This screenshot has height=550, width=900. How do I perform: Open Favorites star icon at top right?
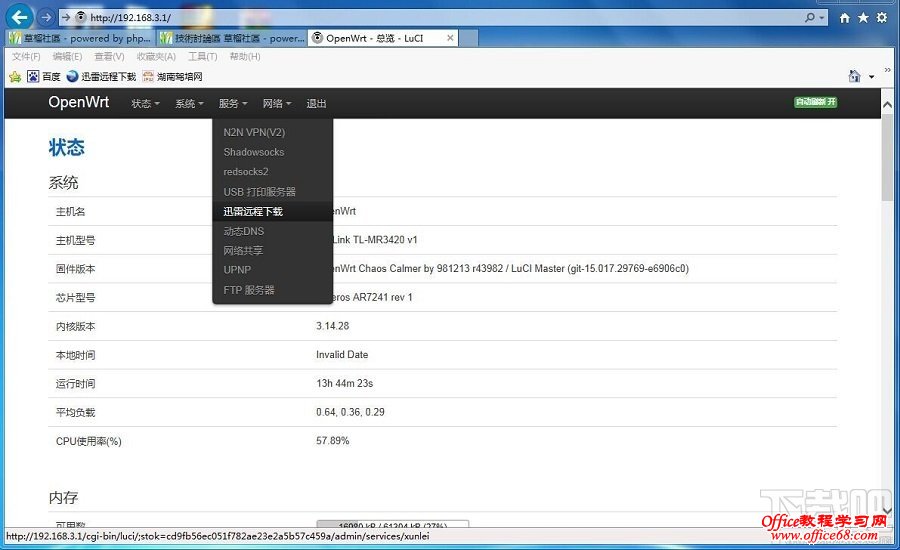(863, 18)
